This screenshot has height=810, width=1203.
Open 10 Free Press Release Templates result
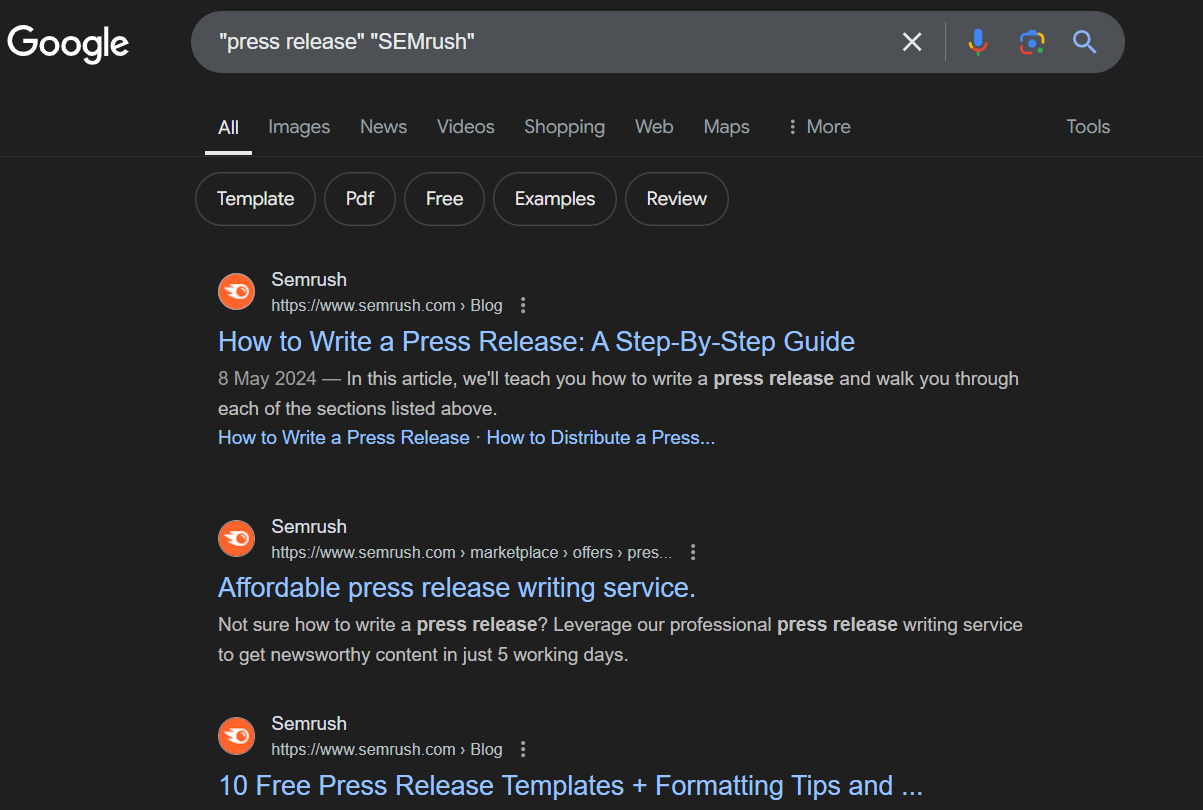570,786
